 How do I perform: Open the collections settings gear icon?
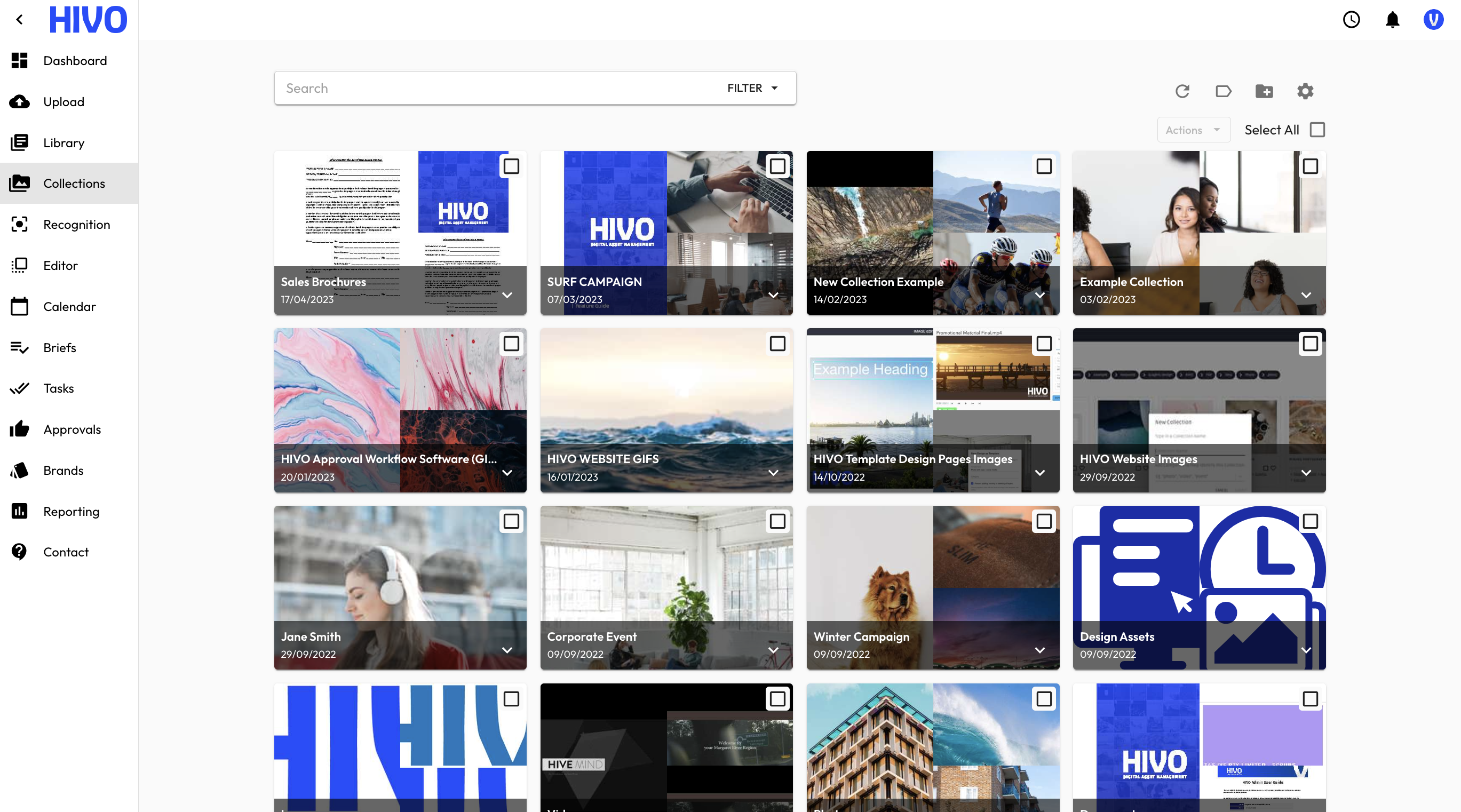1305,91
